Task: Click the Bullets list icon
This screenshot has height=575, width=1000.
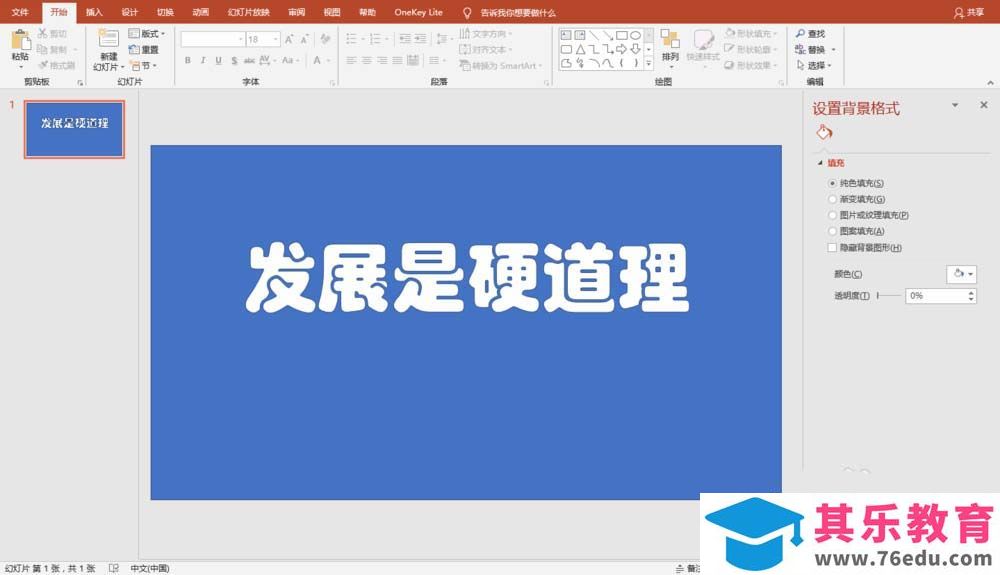Action: tap(351, 40)
